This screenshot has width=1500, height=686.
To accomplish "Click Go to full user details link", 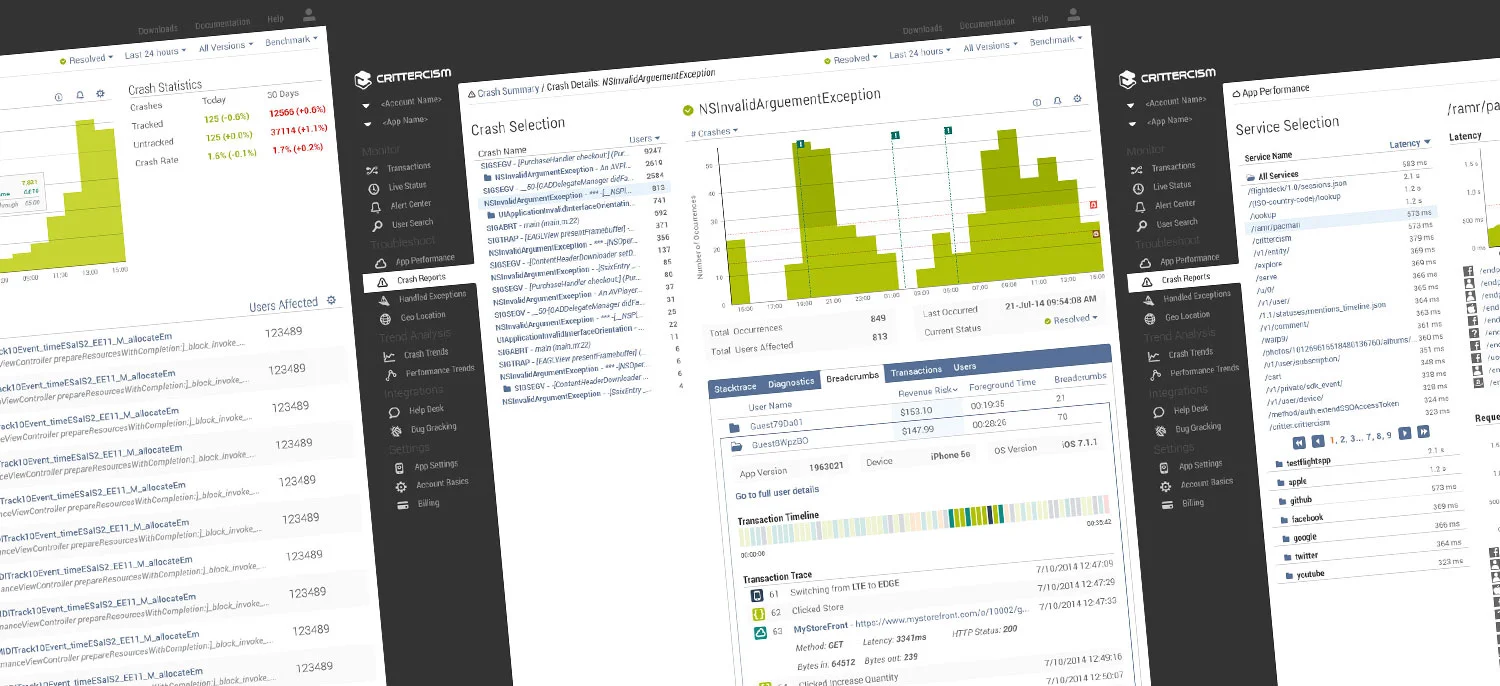I will click(x=777, y=491).
